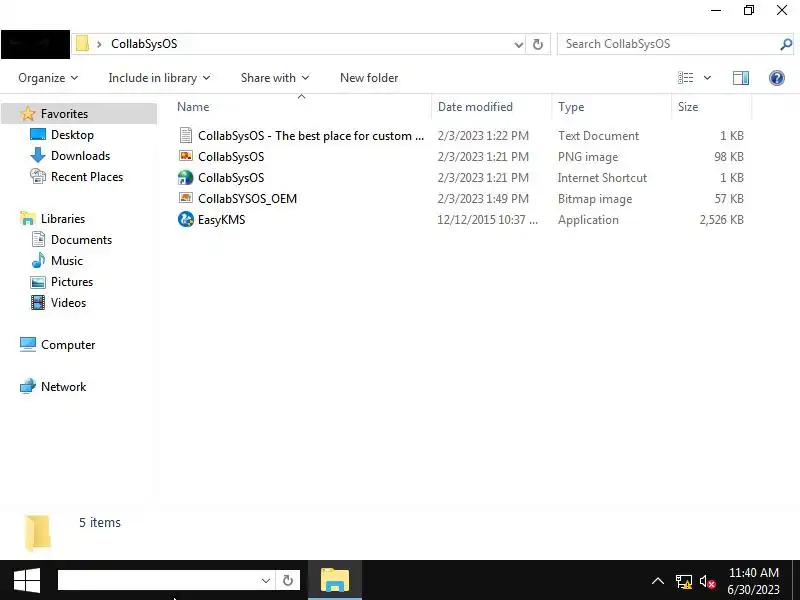This screenshot has width=800, height=600.
Task: Click the Recent Places icon
Action: point(38,176)
